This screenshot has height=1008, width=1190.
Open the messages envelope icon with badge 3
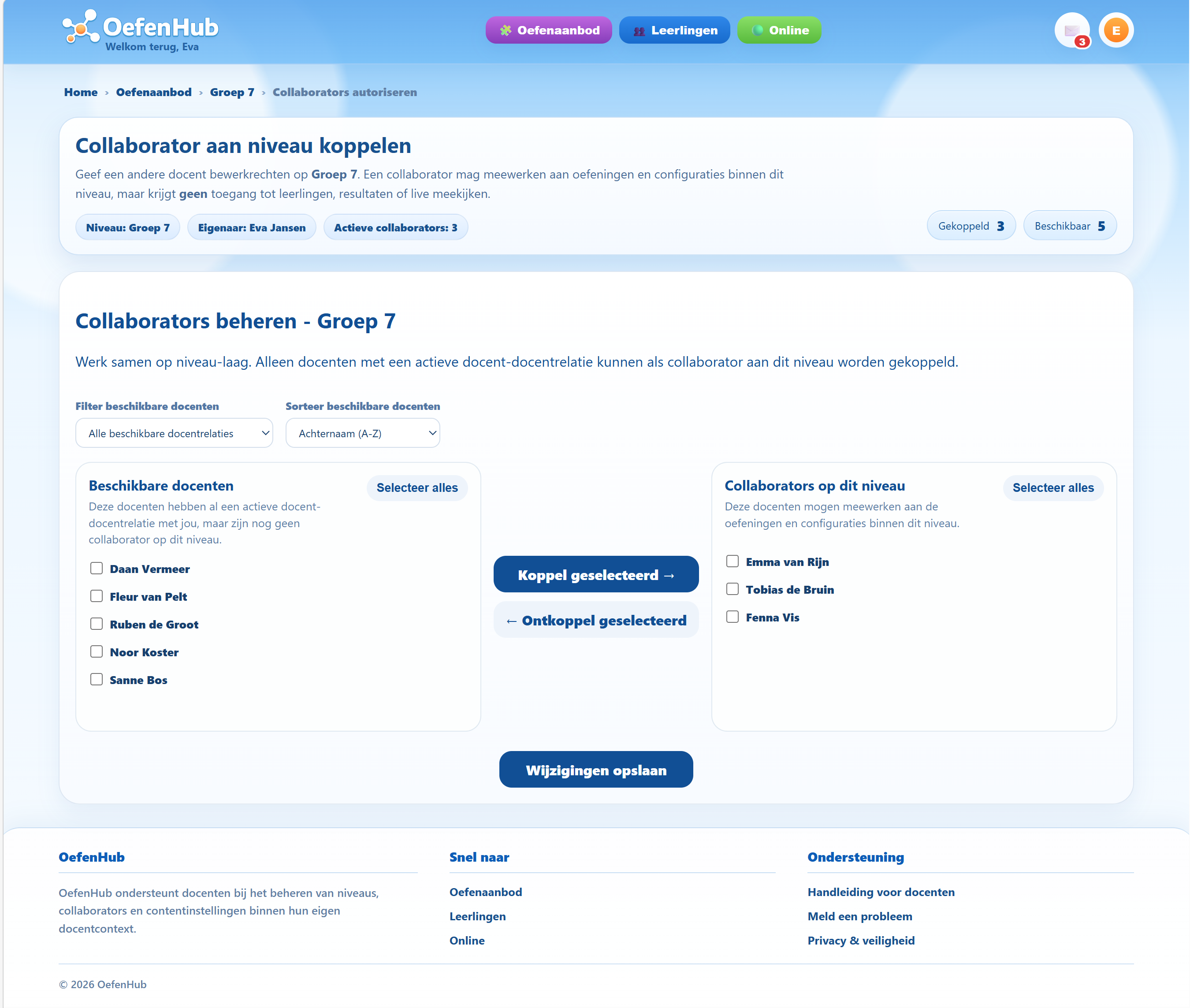[1072, 30]
